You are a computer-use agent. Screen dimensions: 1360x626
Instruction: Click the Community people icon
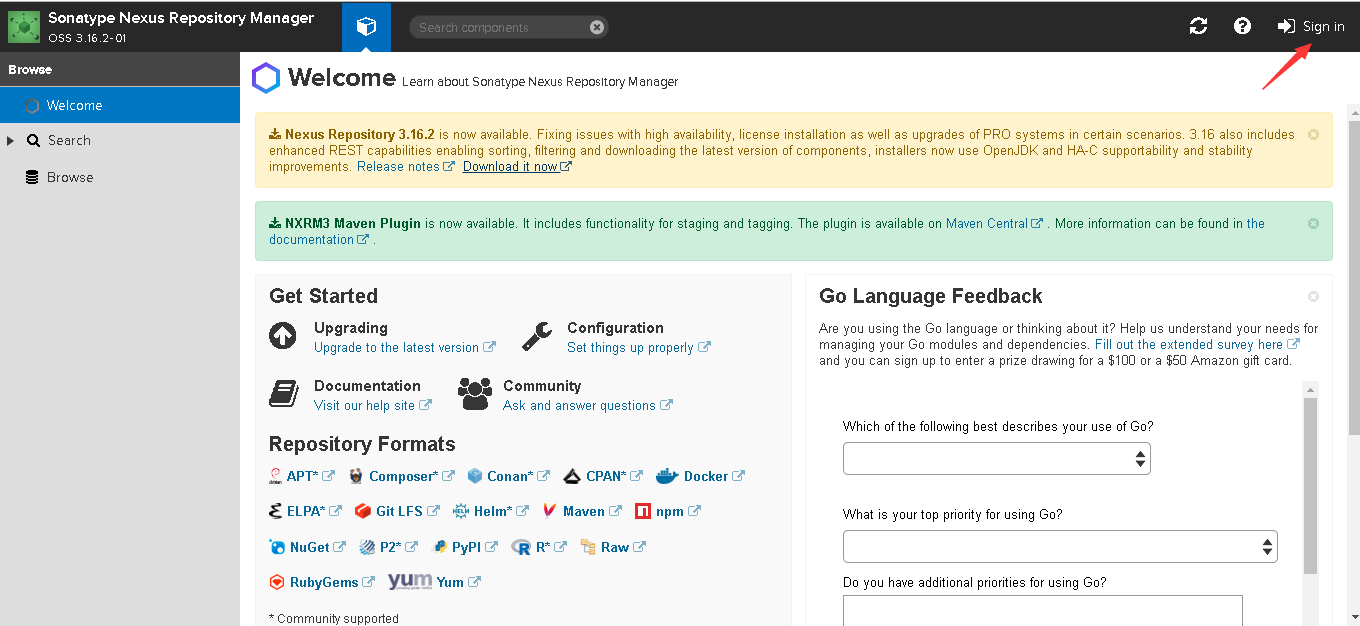(x=475, y=394)
